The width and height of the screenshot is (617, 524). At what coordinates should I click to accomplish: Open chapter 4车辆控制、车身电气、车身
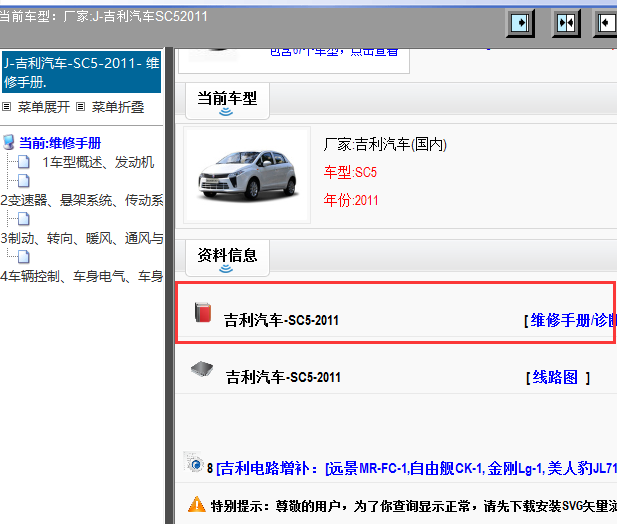coord(82,276)
